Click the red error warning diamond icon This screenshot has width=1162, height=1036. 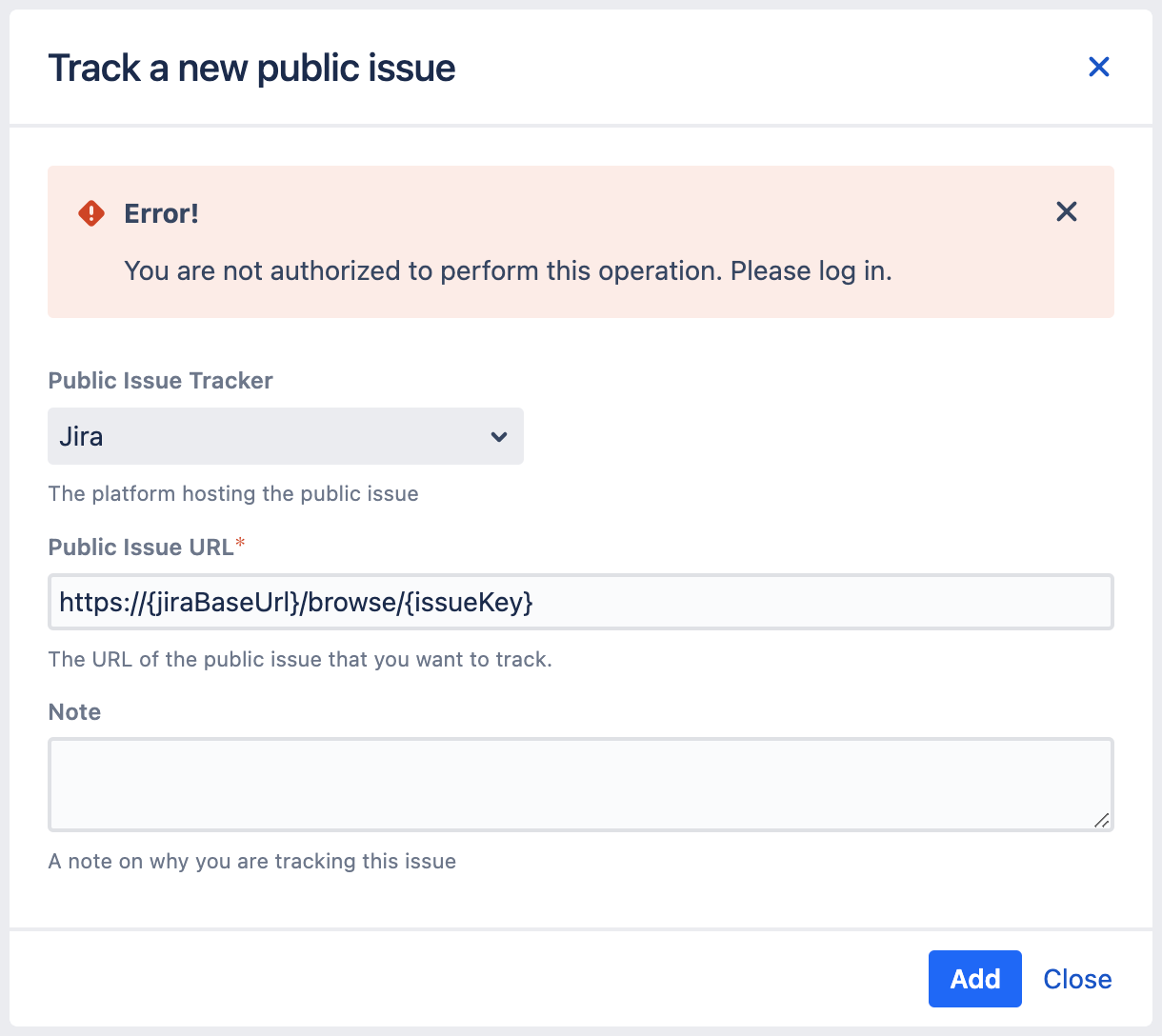91,213
